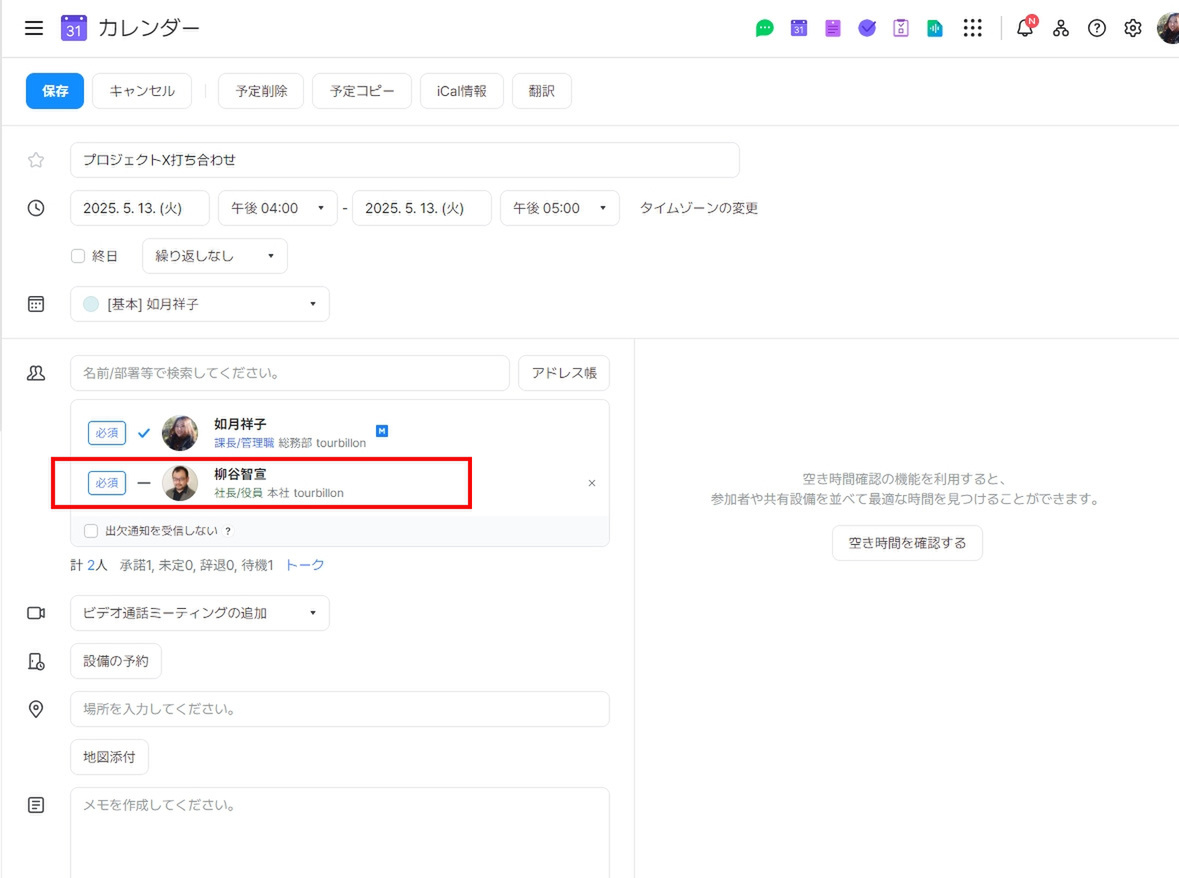The height and width of the screenshot is (878, 1179).
Task: Click the 予定コピー toolbar button
Action: point(362,91)
